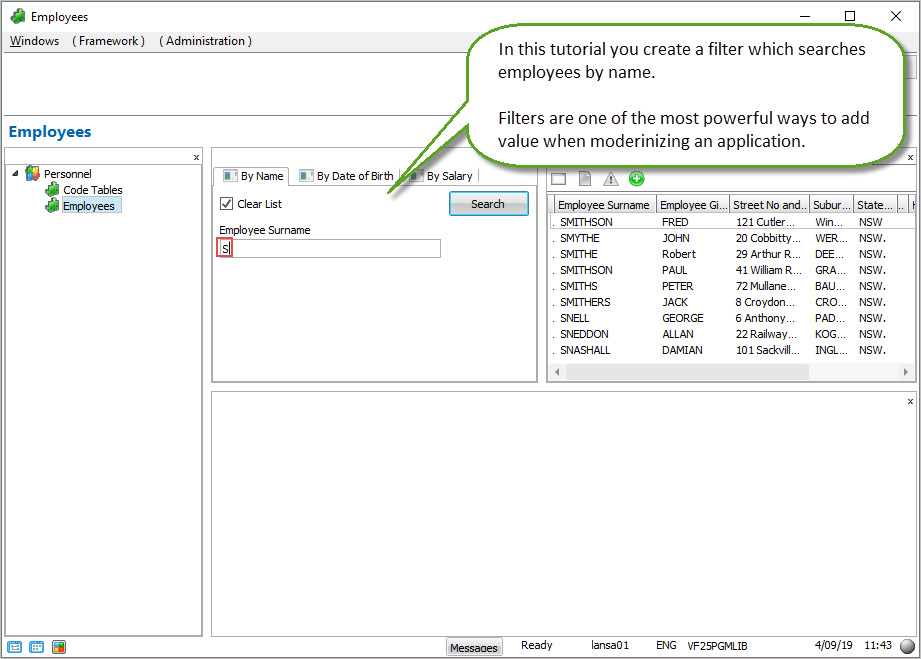Click the Employee Surname input field
Image resolution: width=921 pixels, height=659 pixels.
coord(329,248)
